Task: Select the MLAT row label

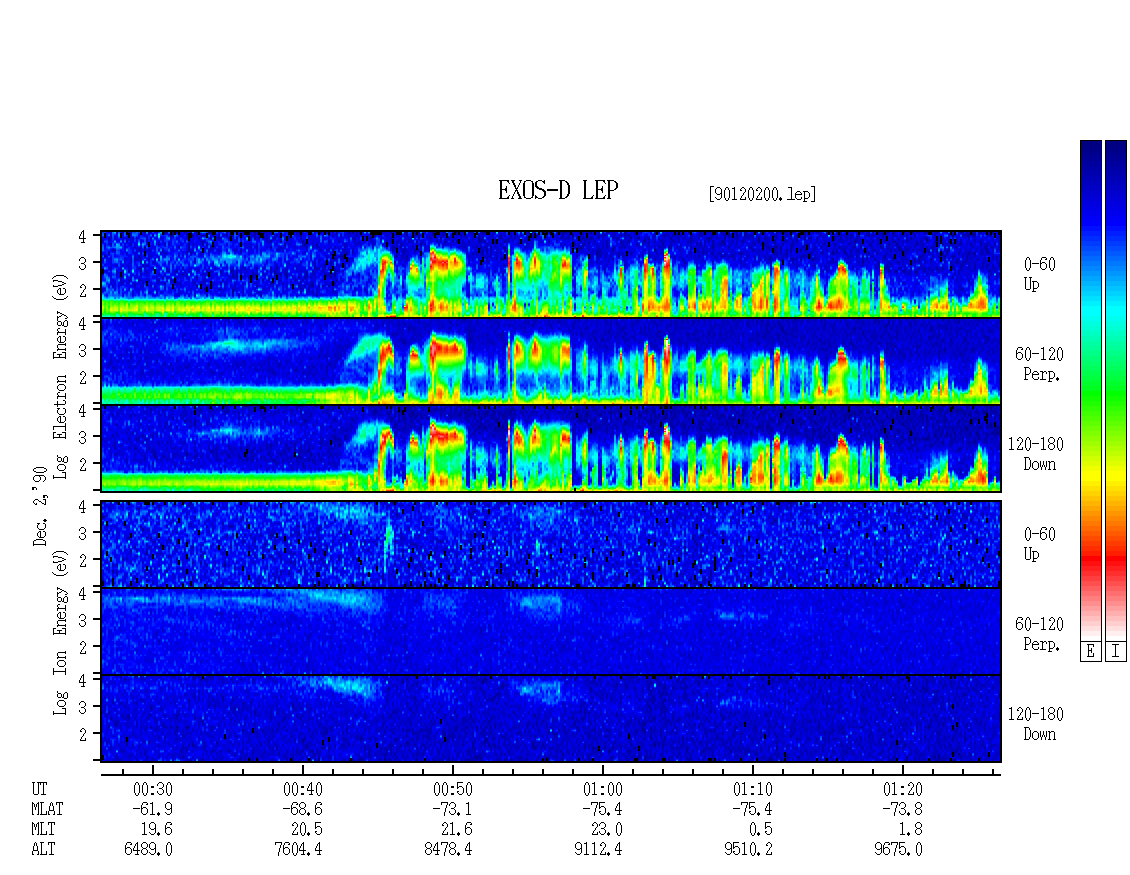Action: tap(47, 809)
